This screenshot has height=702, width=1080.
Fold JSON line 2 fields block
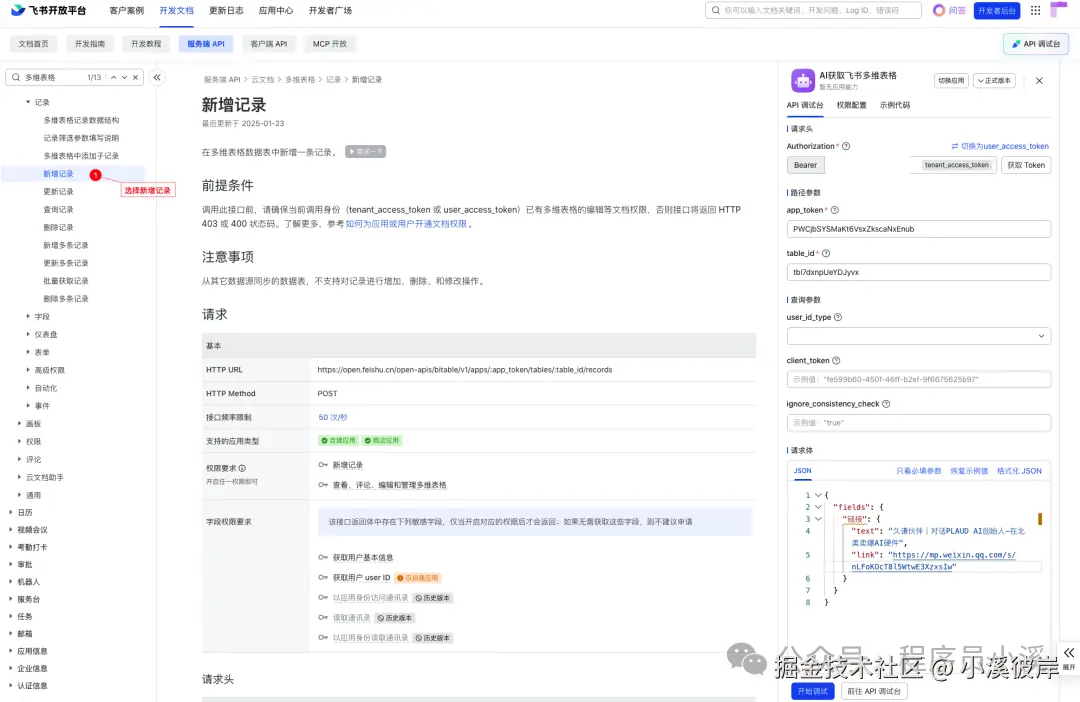(818, 507)
